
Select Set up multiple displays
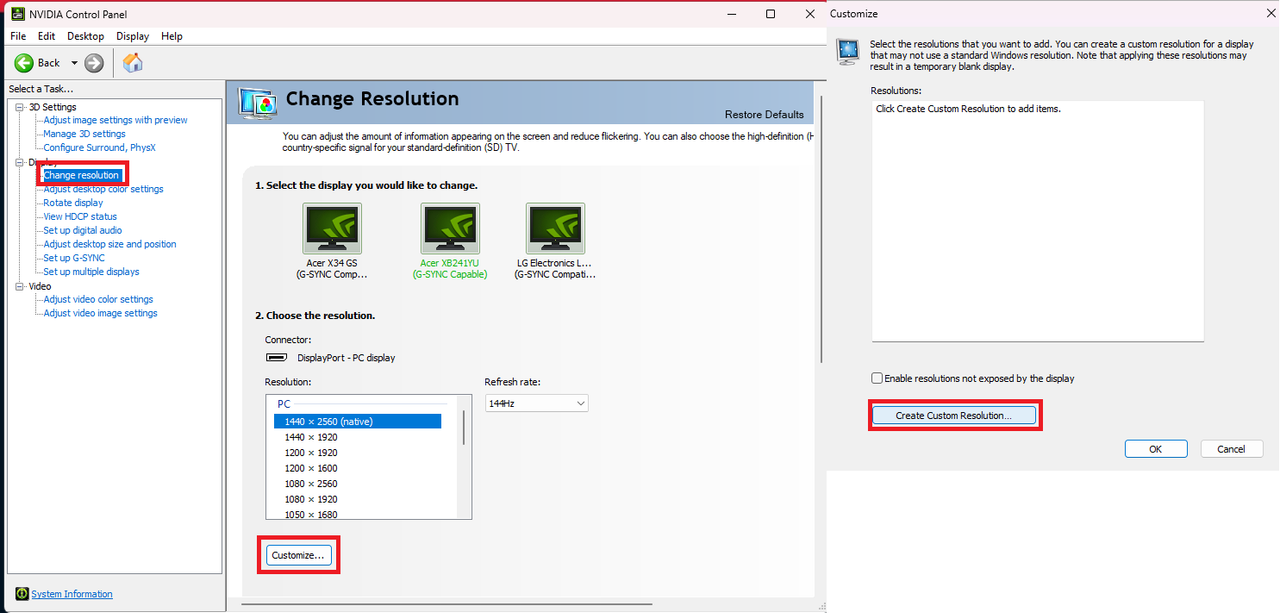91,272
